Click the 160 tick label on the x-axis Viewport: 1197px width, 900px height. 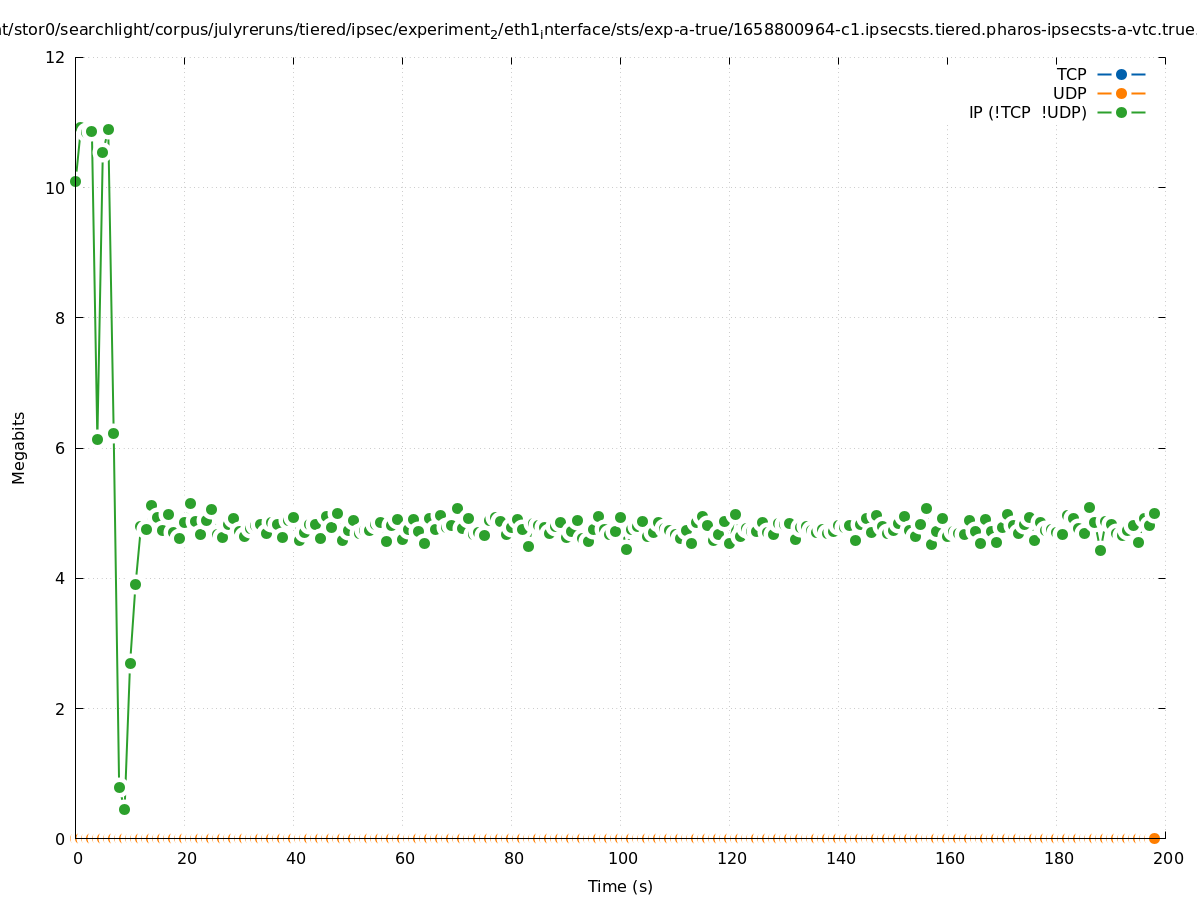[949, 858]
